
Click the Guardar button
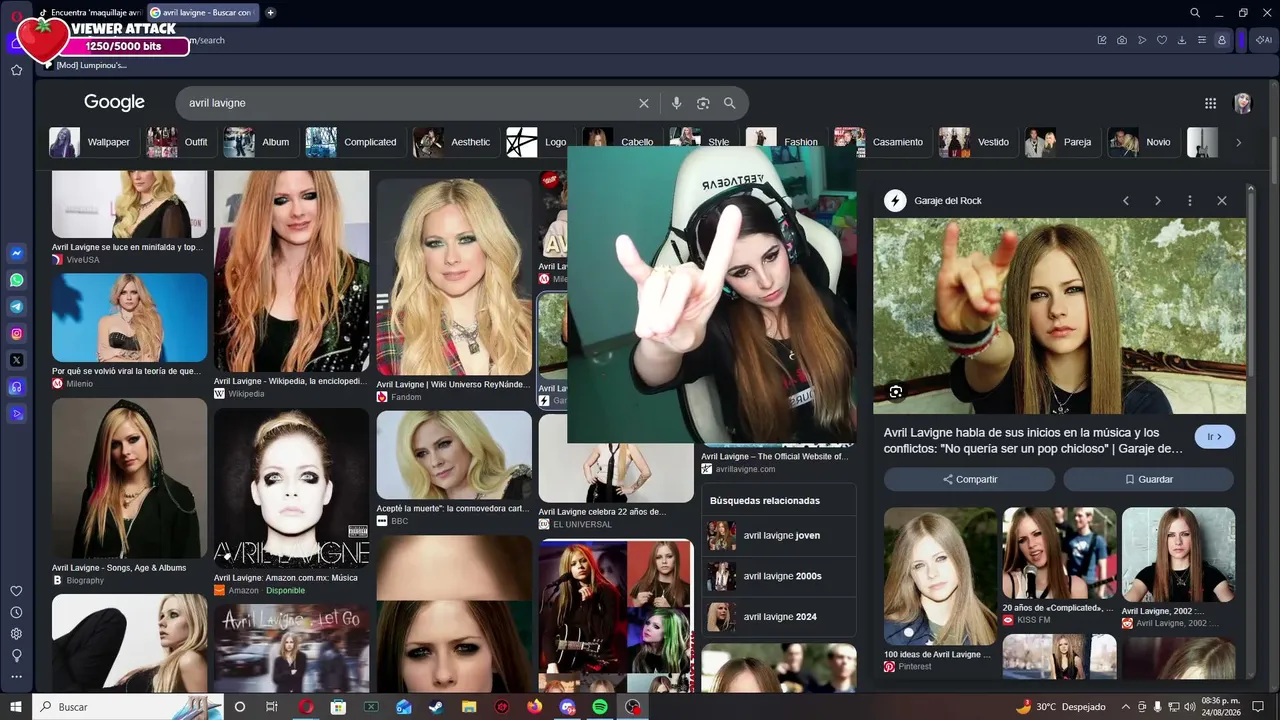coord(1149,479)
